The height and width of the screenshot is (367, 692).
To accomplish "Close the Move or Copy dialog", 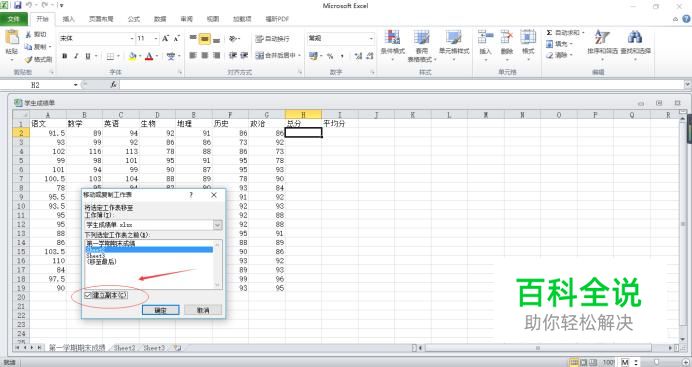I will coord(214,195).
